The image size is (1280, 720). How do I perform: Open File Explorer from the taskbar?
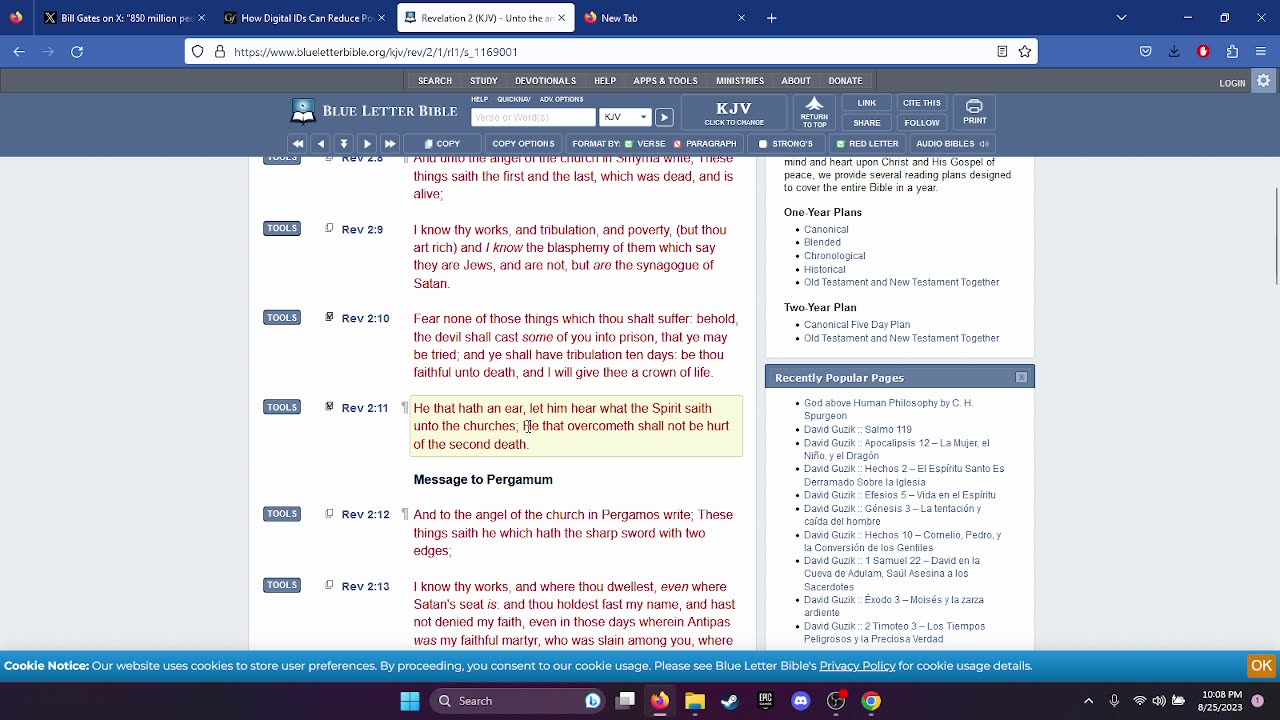(695, 701)
